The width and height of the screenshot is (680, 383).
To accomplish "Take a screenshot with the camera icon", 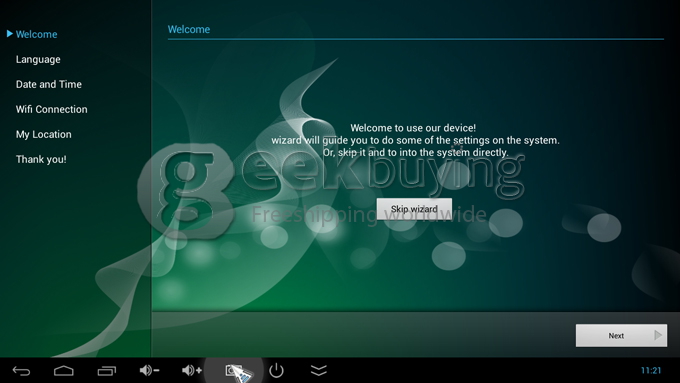I will 233,370.
